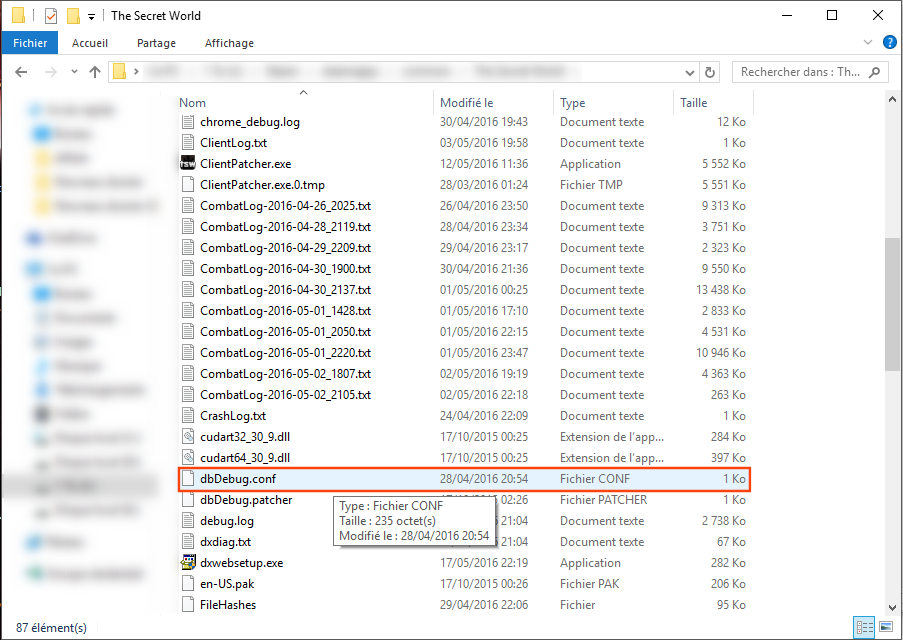Refresh the current folder view

[x=710, y=72]
